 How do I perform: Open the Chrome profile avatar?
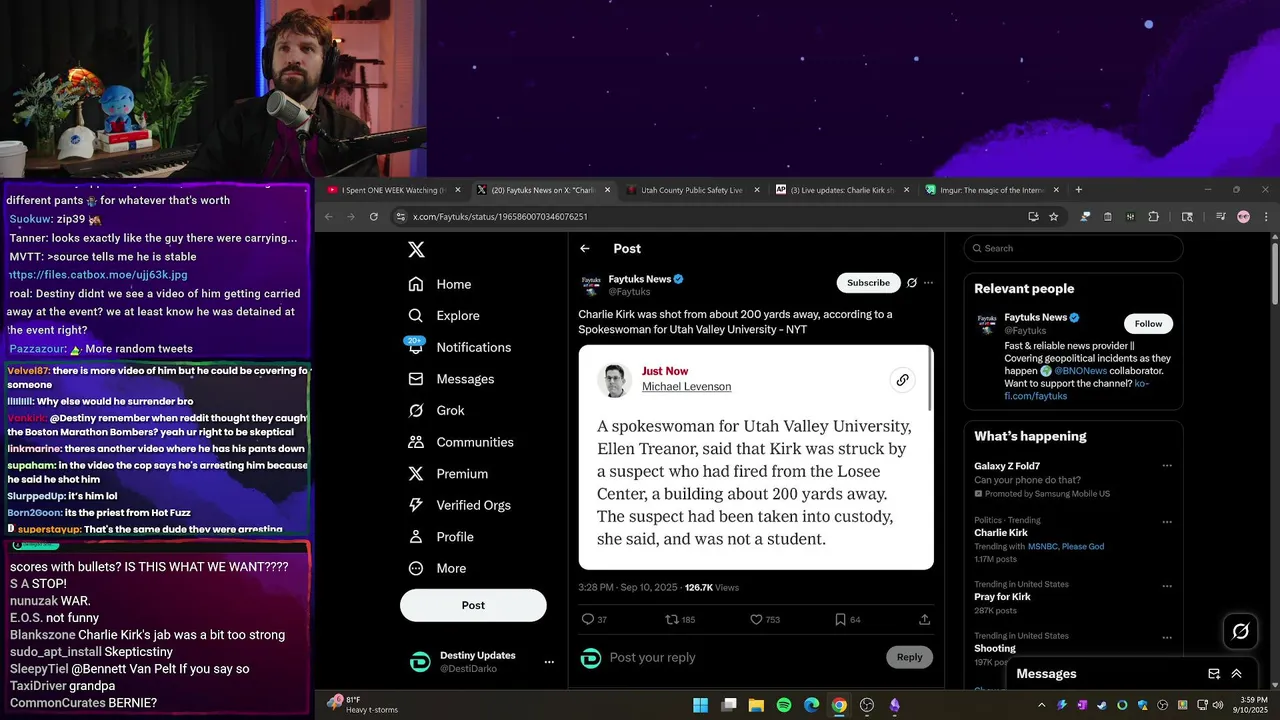point(1243,216)
